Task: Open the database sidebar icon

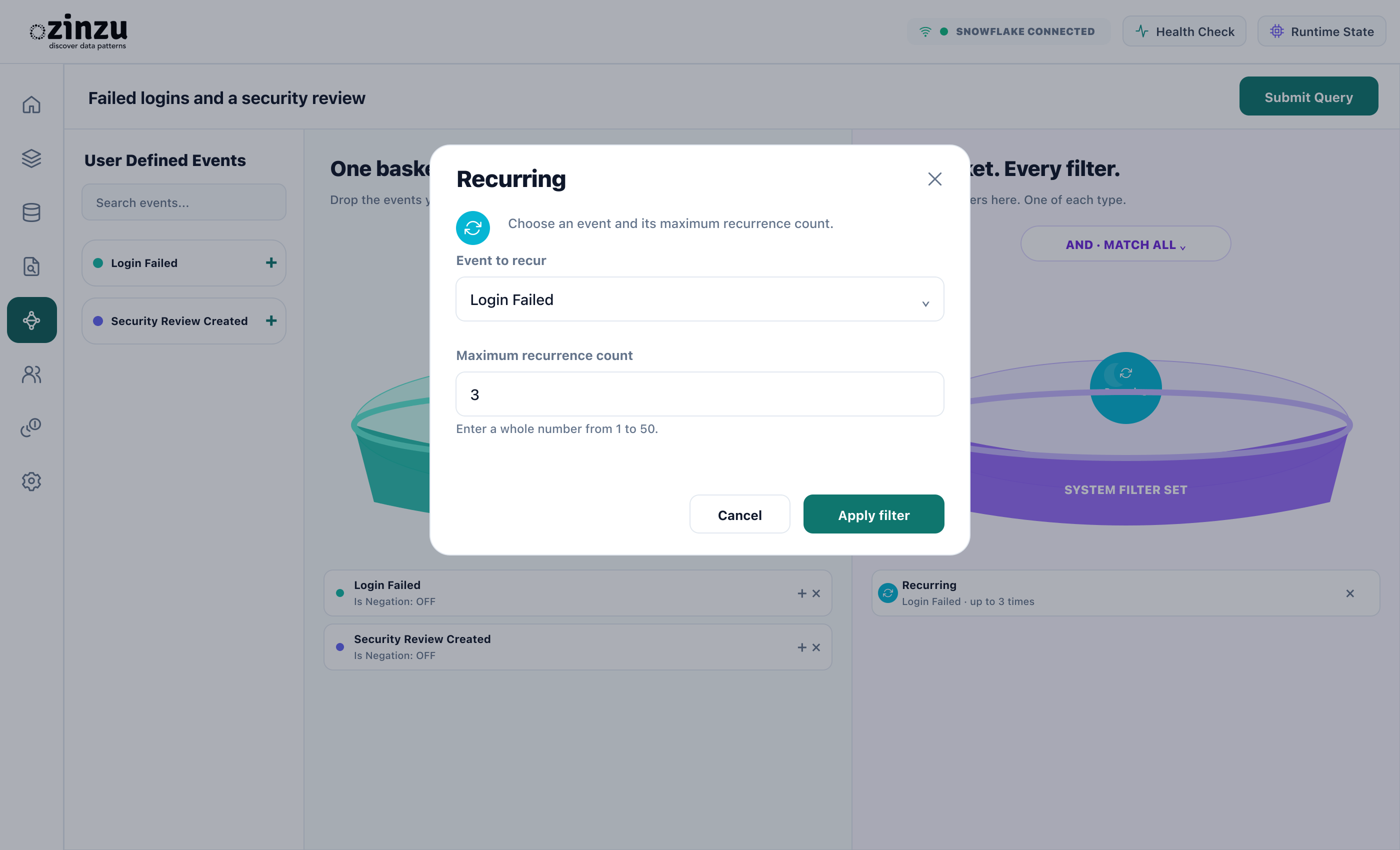Action: click(31, 212)
